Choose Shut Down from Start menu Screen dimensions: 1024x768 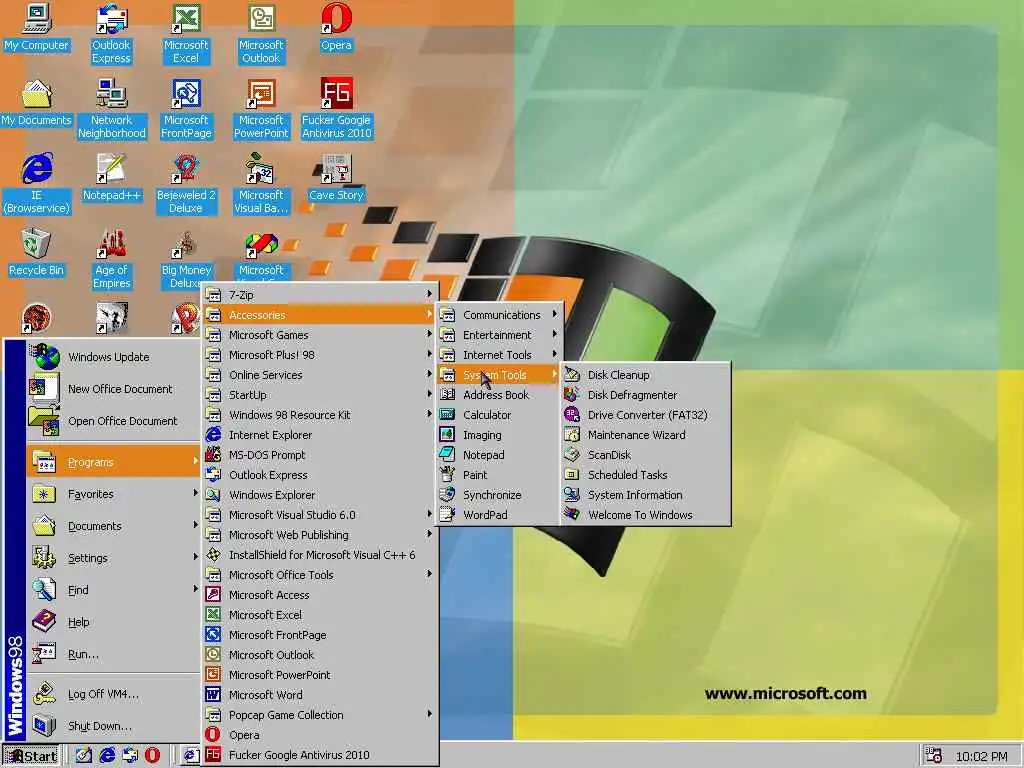(x=113, y=726)
